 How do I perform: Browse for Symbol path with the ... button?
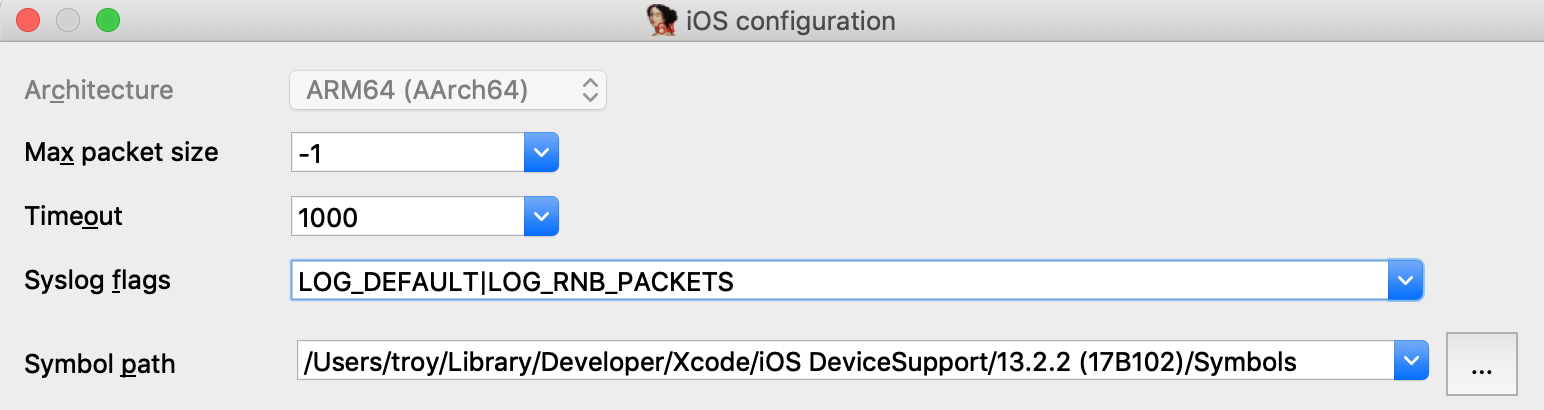1482,363
